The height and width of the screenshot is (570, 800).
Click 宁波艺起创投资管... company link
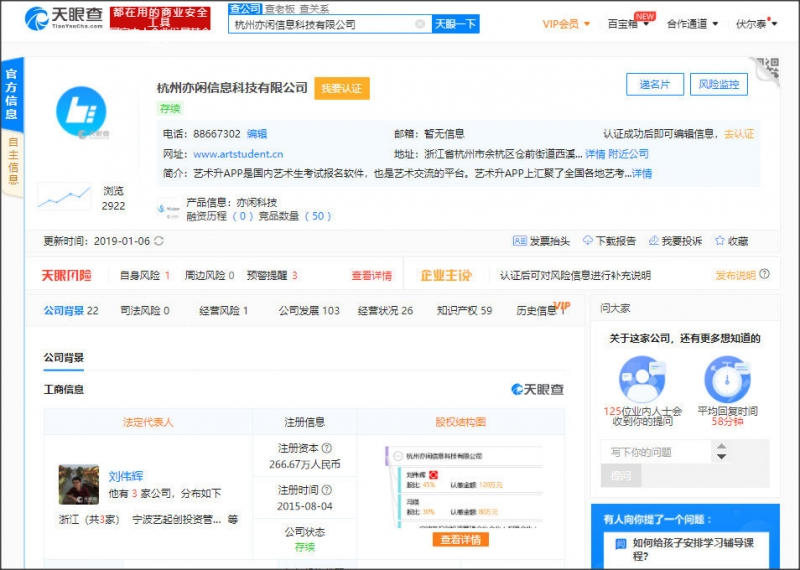177,519
